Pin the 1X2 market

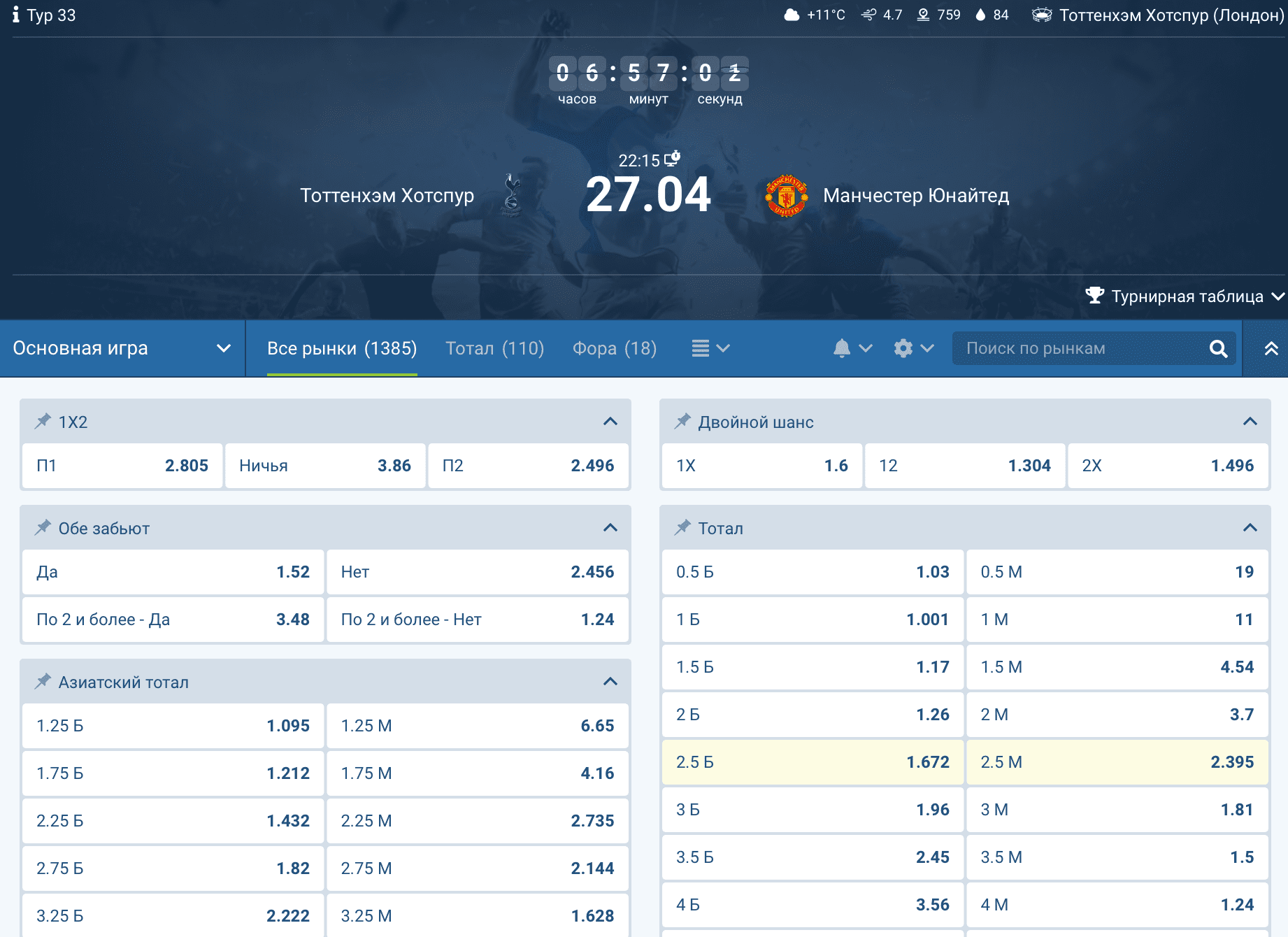[43, 421]
